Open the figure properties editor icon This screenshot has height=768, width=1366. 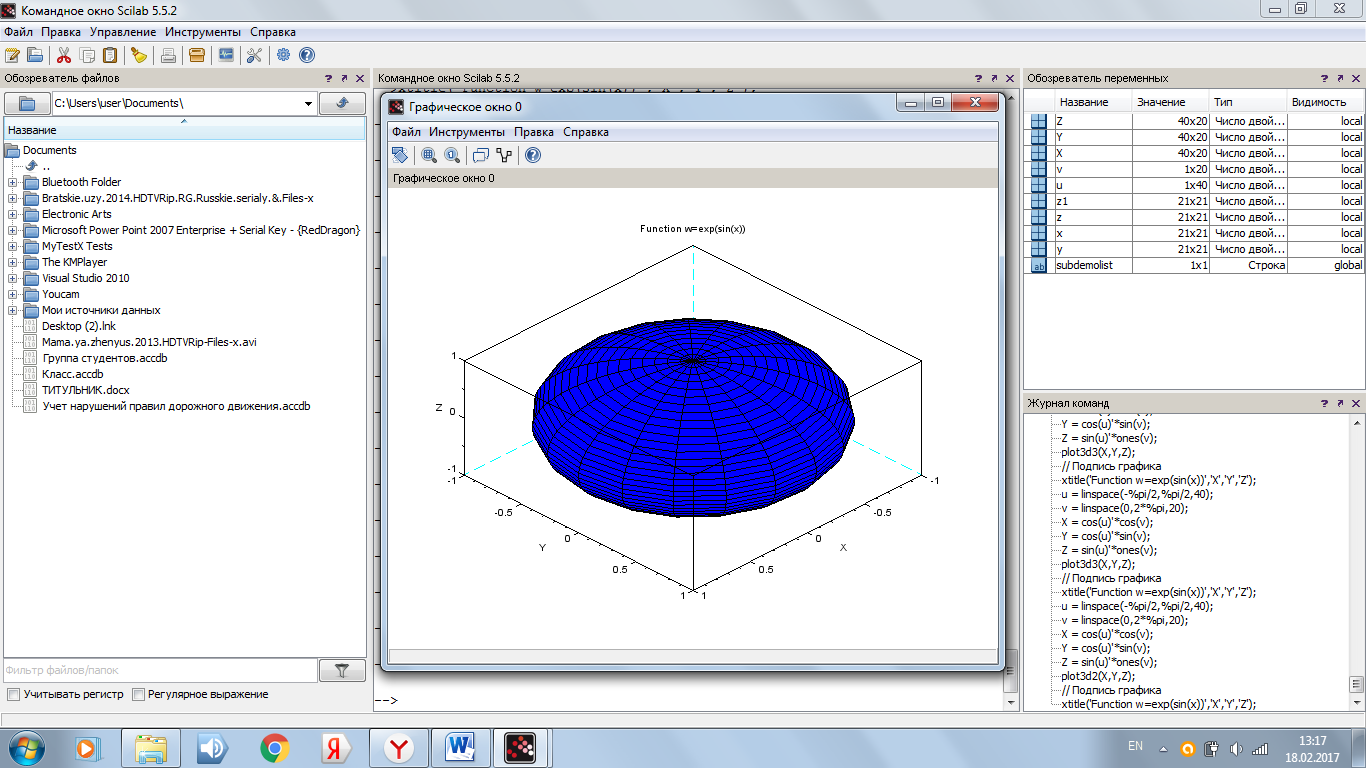coord(504,155)
